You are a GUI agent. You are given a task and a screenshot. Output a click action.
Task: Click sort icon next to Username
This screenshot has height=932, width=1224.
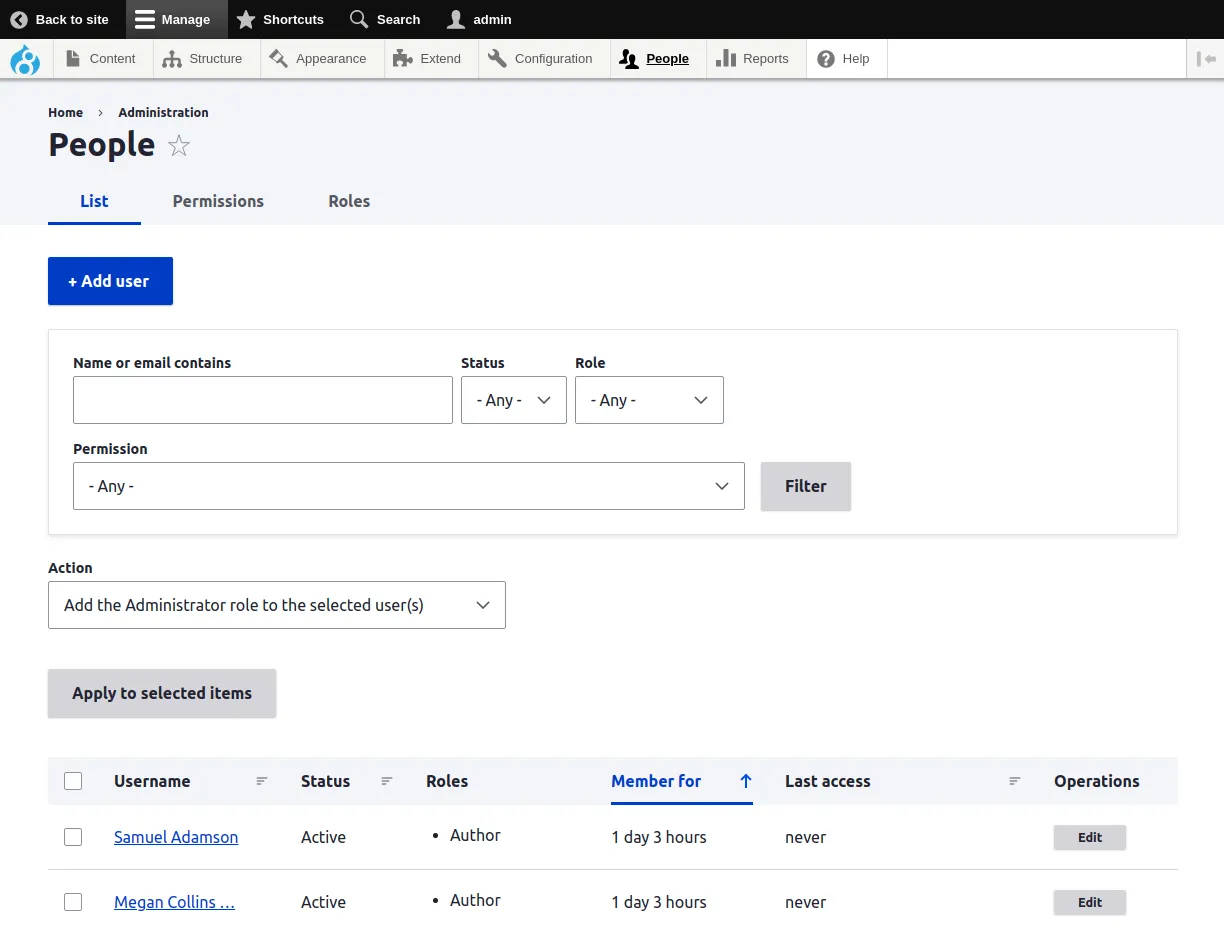click(x=262, y=781)
